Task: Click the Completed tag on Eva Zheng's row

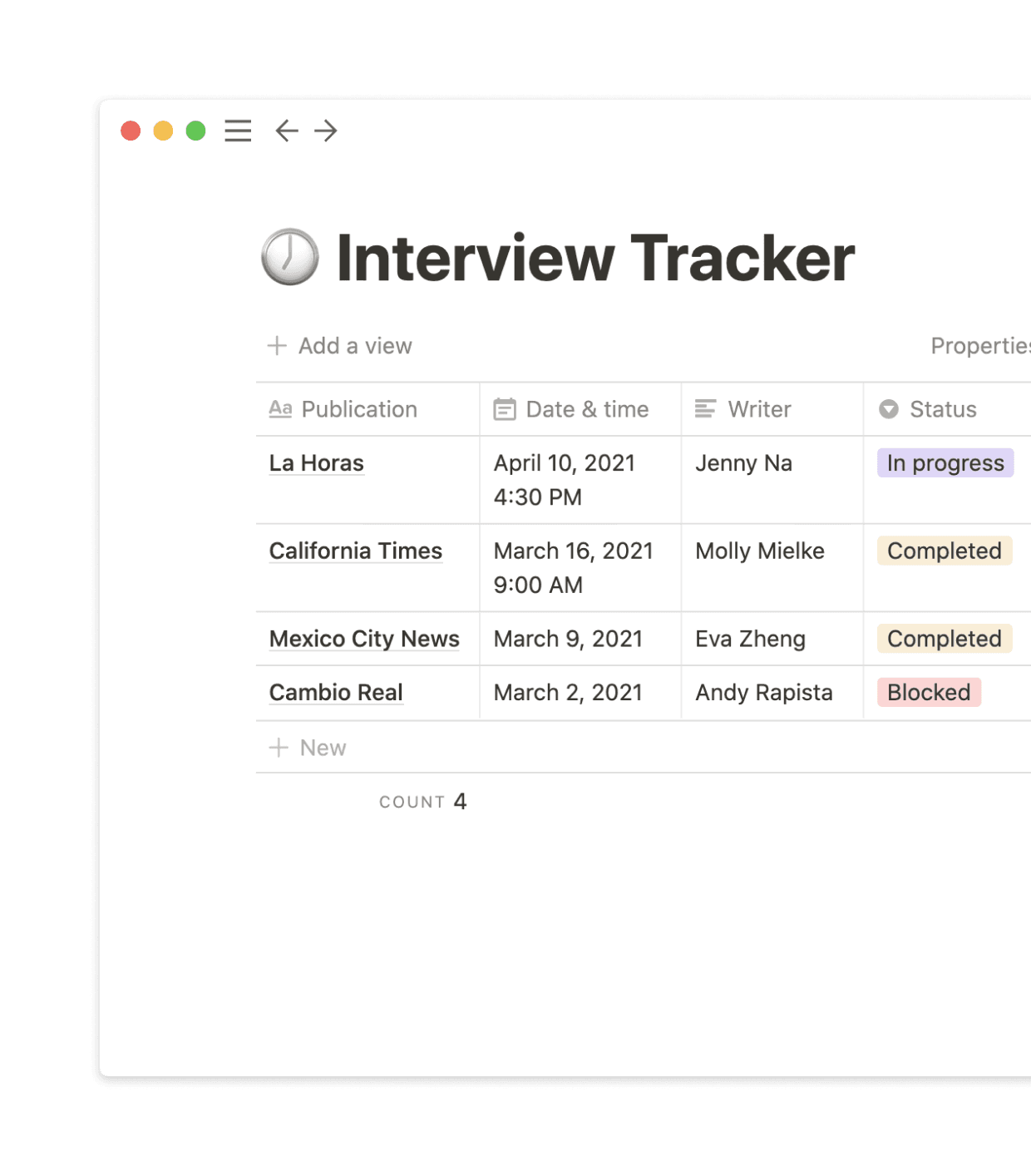Action: point(944,639)
